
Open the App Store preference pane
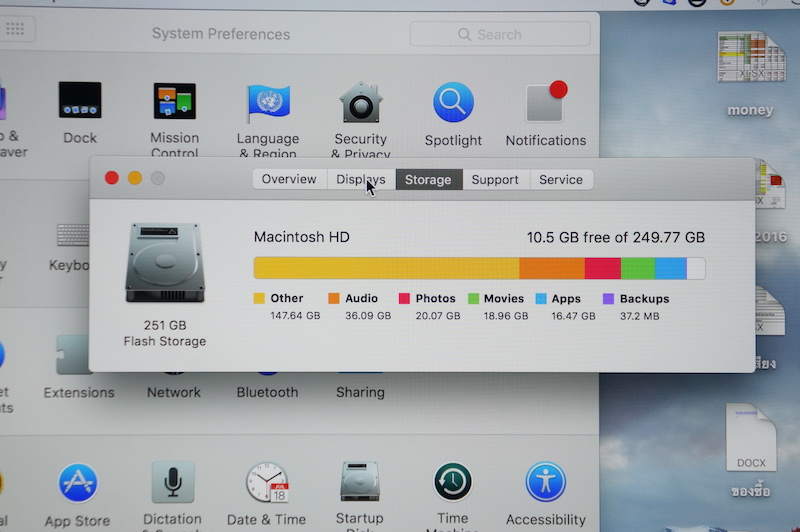pyautogui.click(x=78, y=483)
